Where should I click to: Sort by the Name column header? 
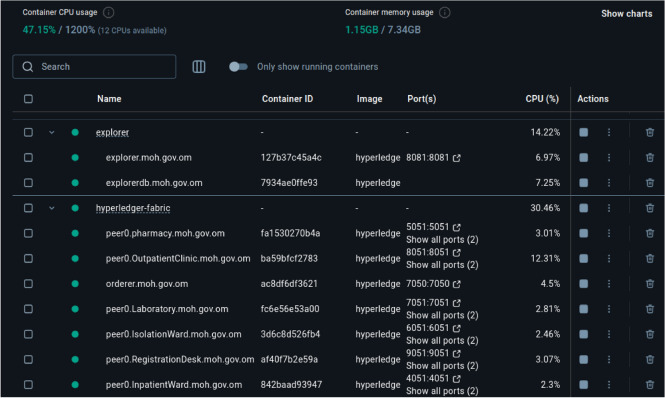(x=109, y=99)
